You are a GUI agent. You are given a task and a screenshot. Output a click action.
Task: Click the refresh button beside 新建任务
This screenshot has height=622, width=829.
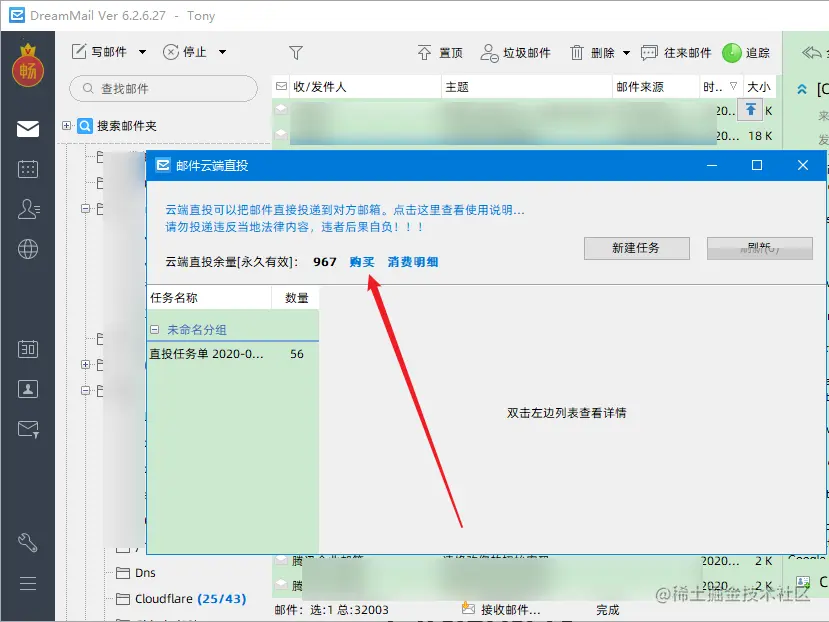(760, 248)
